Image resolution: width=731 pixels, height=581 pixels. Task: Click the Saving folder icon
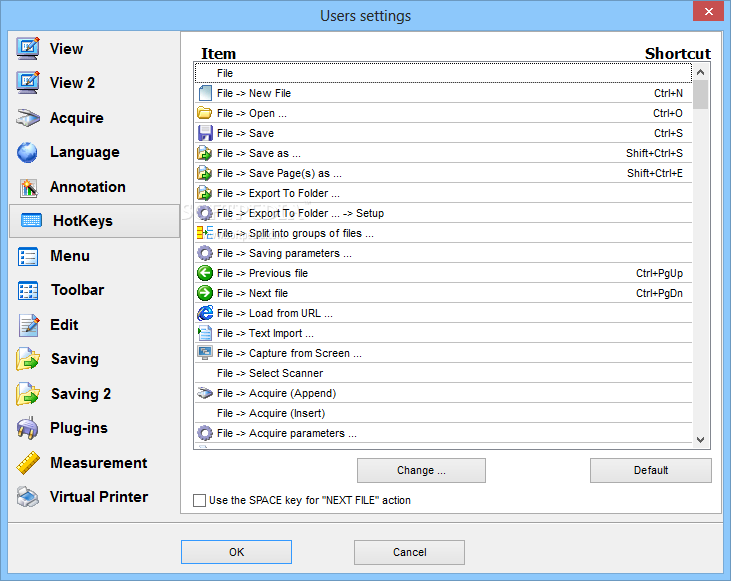[28, 359]
